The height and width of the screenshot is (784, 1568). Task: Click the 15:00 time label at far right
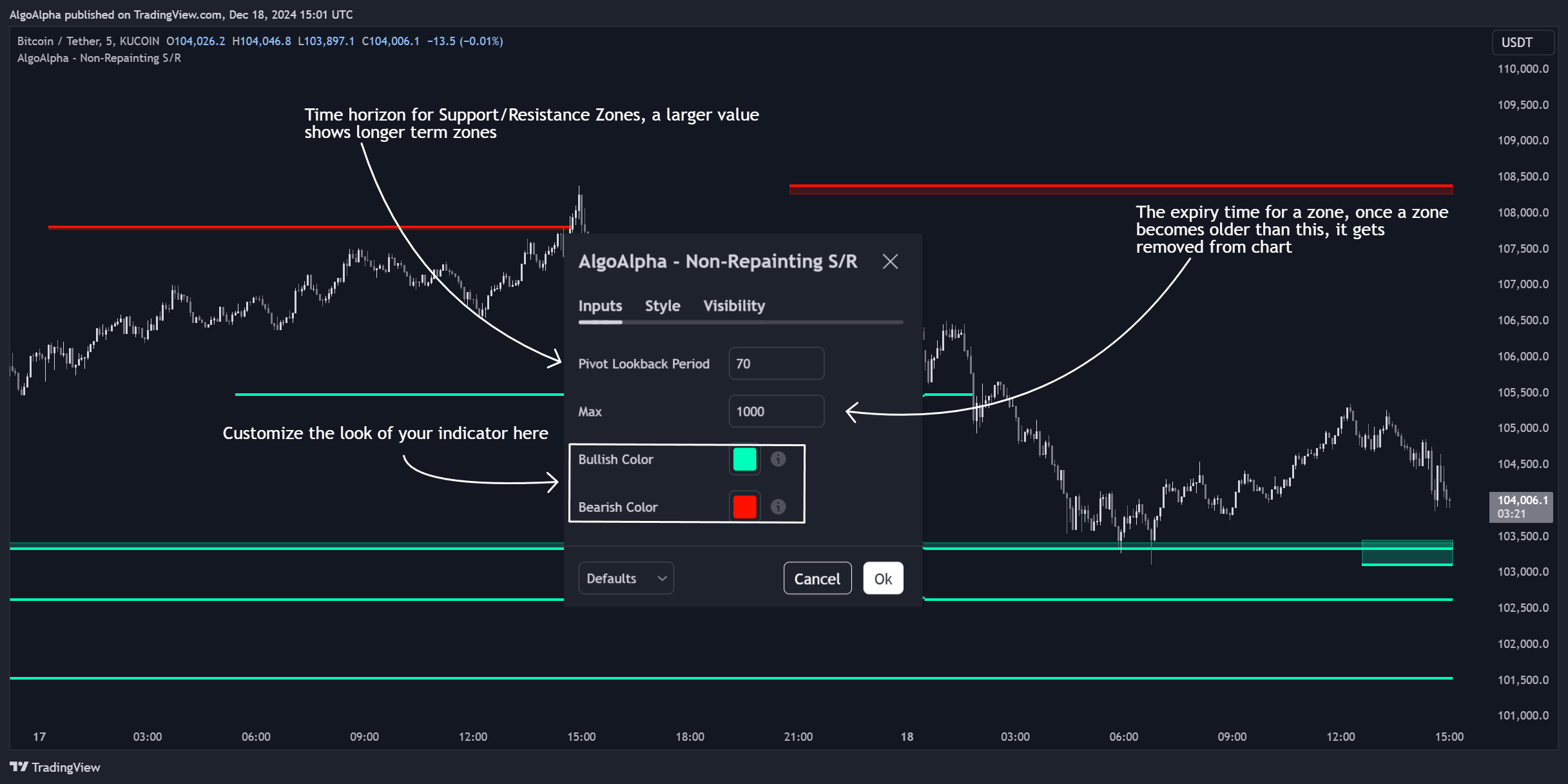[1449, 736]
